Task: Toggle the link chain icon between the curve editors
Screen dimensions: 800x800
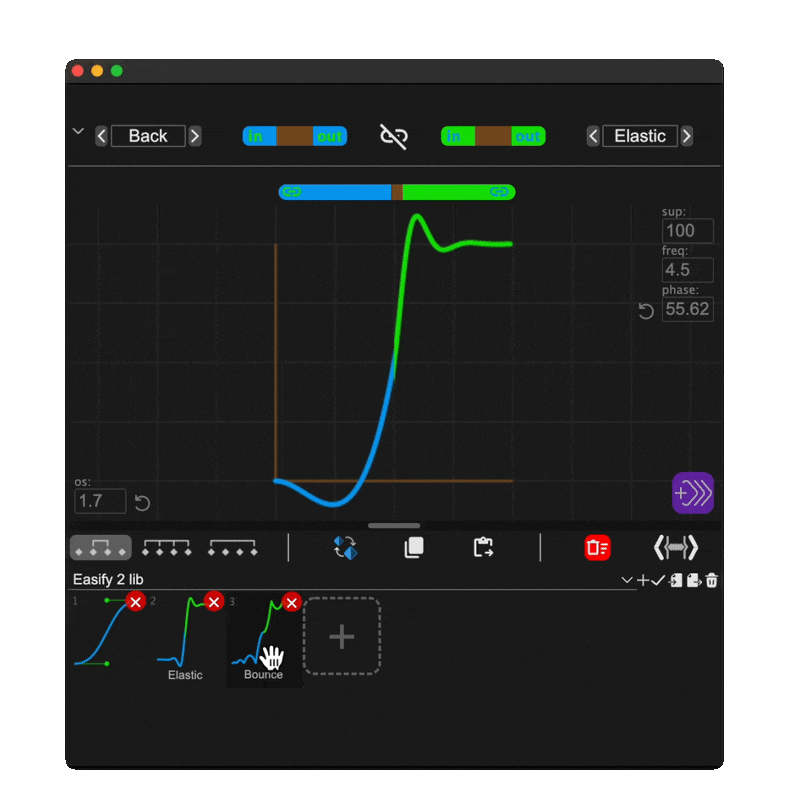Action: pos(394,135)
